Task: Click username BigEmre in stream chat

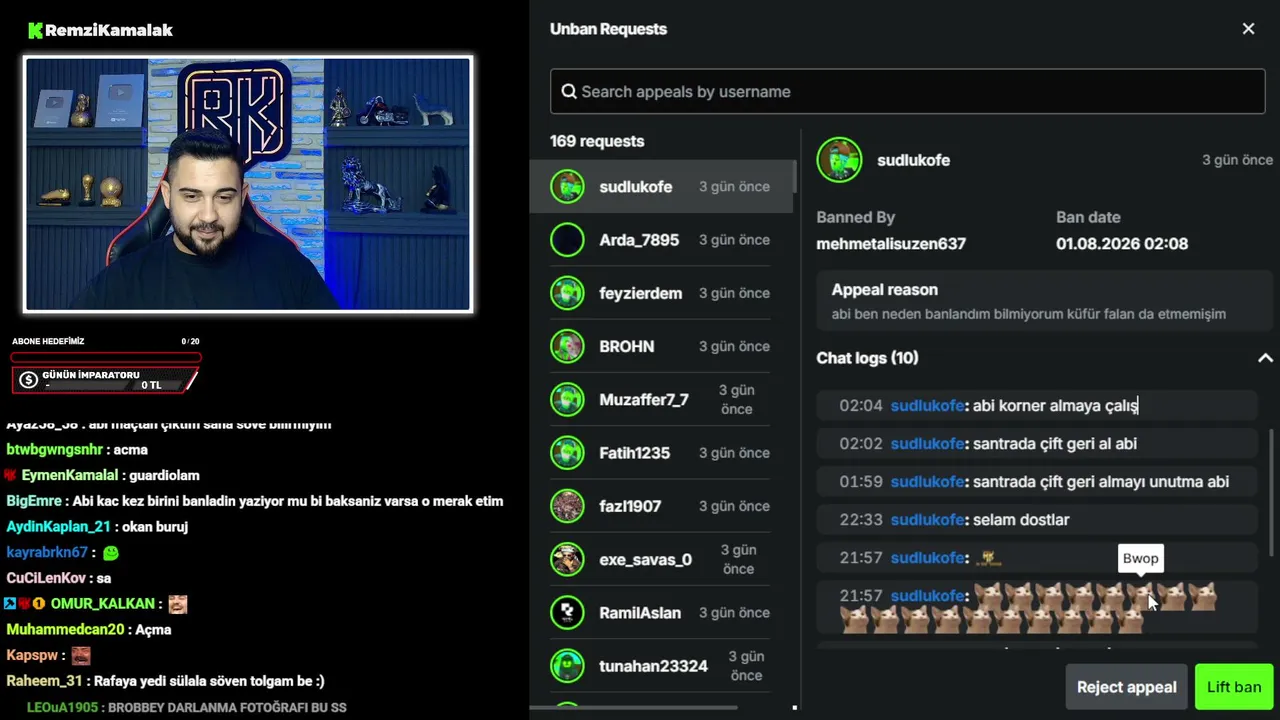Action: (35, 501)
